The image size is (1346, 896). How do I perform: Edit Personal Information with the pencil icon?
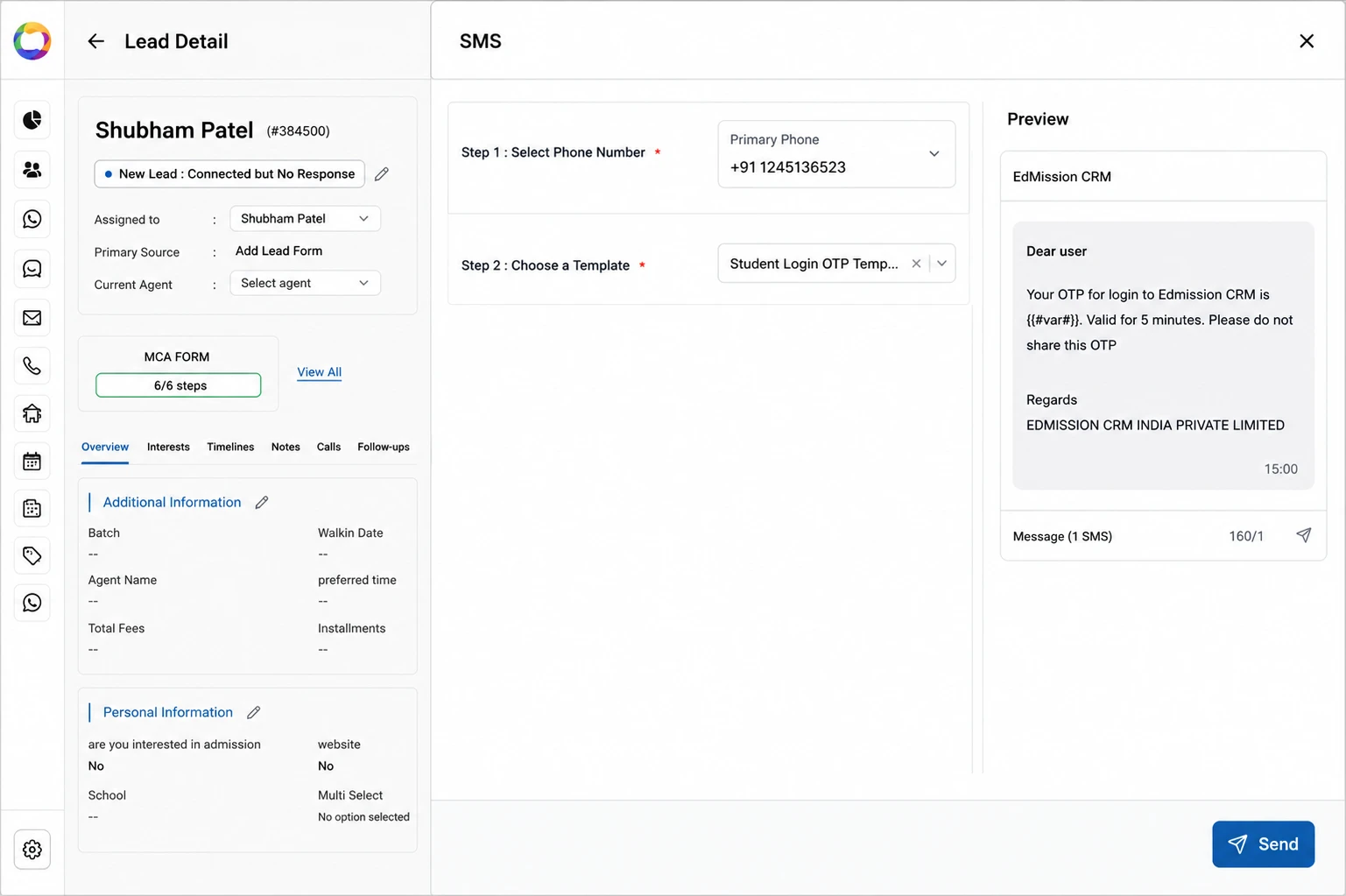254,713
